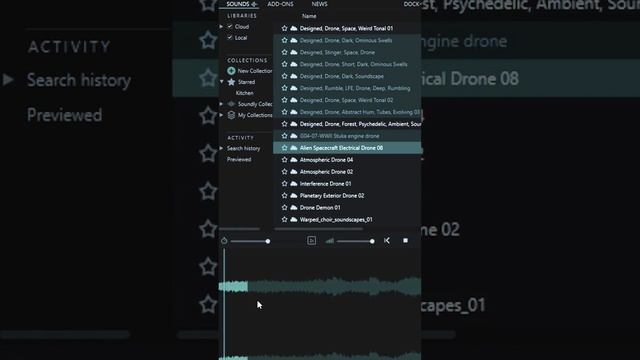640x360 pixels.
Task: Uncheck the Local library checkbox
Action: click(x=230, y=38)
